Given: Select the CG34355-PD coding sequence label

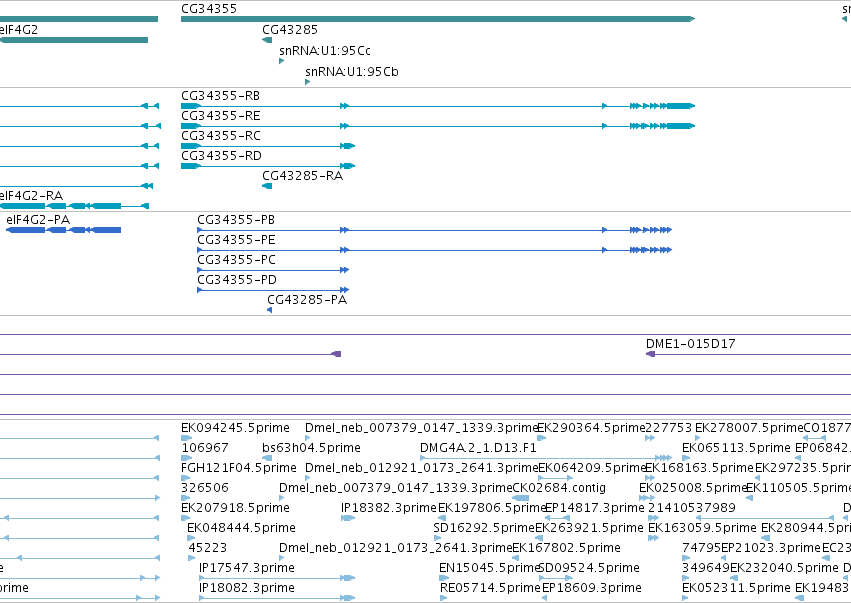Looking at the screenshot, I should pos(237,280).
